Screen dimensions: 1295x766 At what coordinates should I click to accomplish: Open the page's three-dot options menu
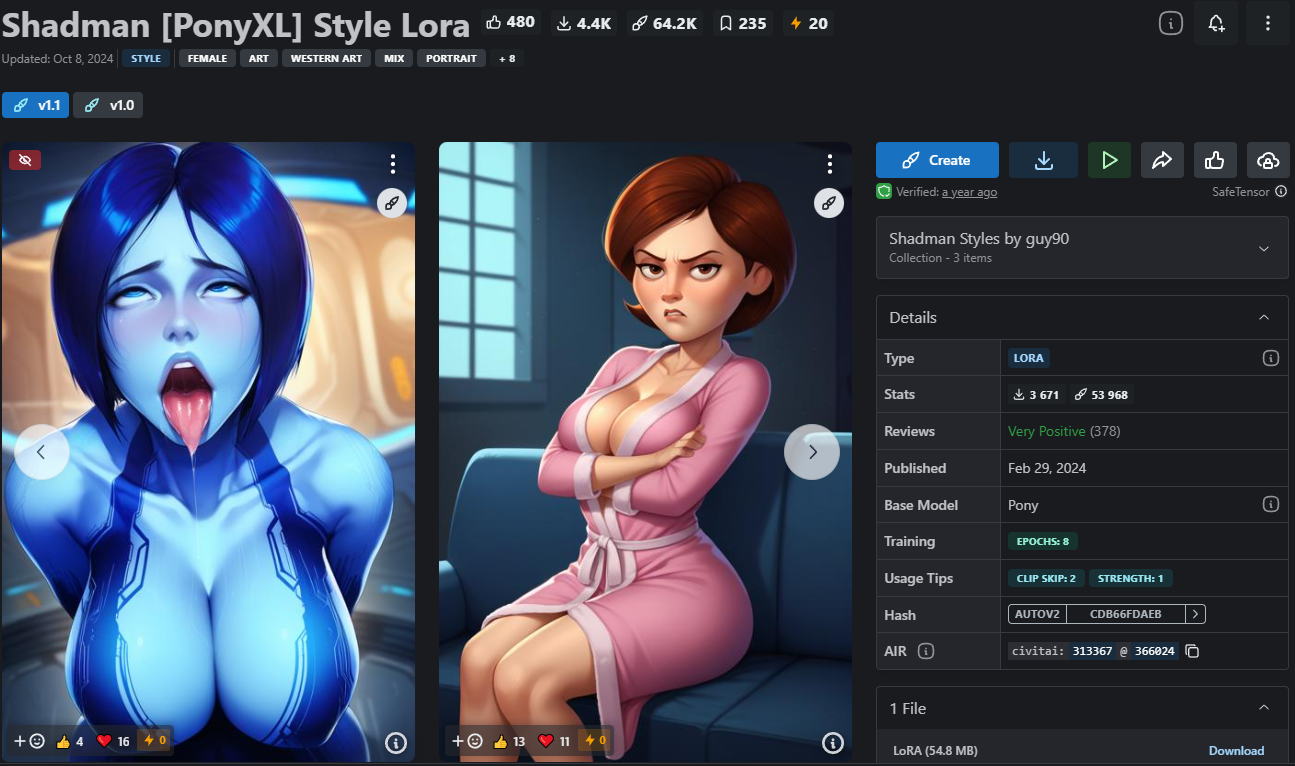coord(1268,23)
